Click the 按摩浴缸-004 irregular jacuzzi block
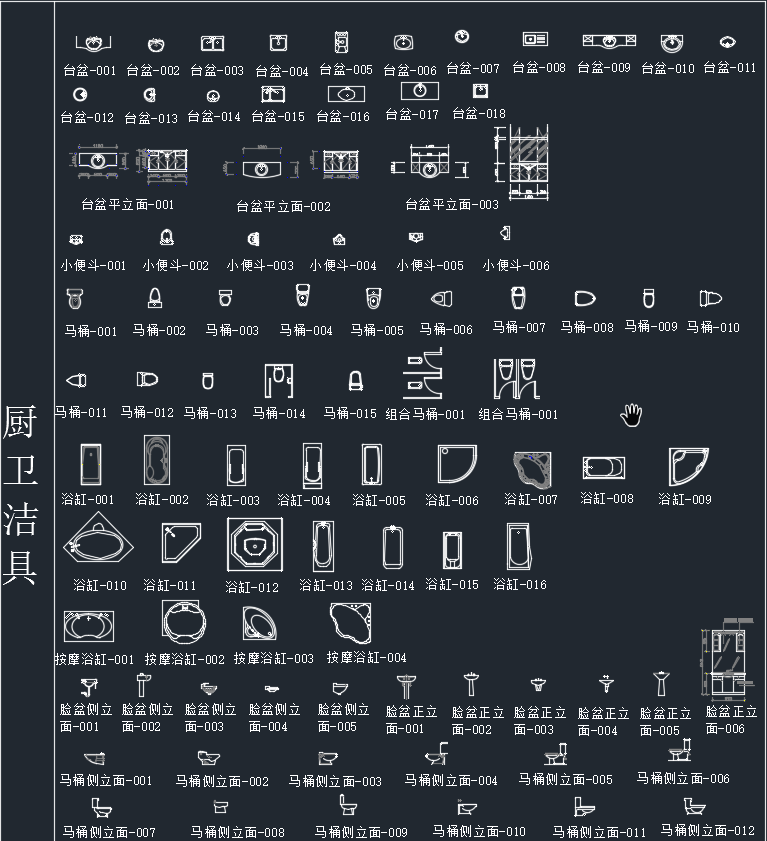The image size is (767, 841). click(350, 623)
